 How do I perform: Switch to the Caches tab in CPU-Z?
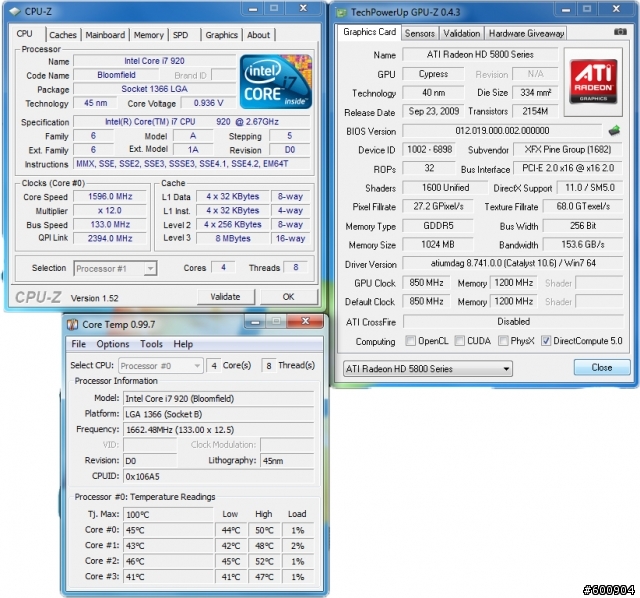point(63,35)
